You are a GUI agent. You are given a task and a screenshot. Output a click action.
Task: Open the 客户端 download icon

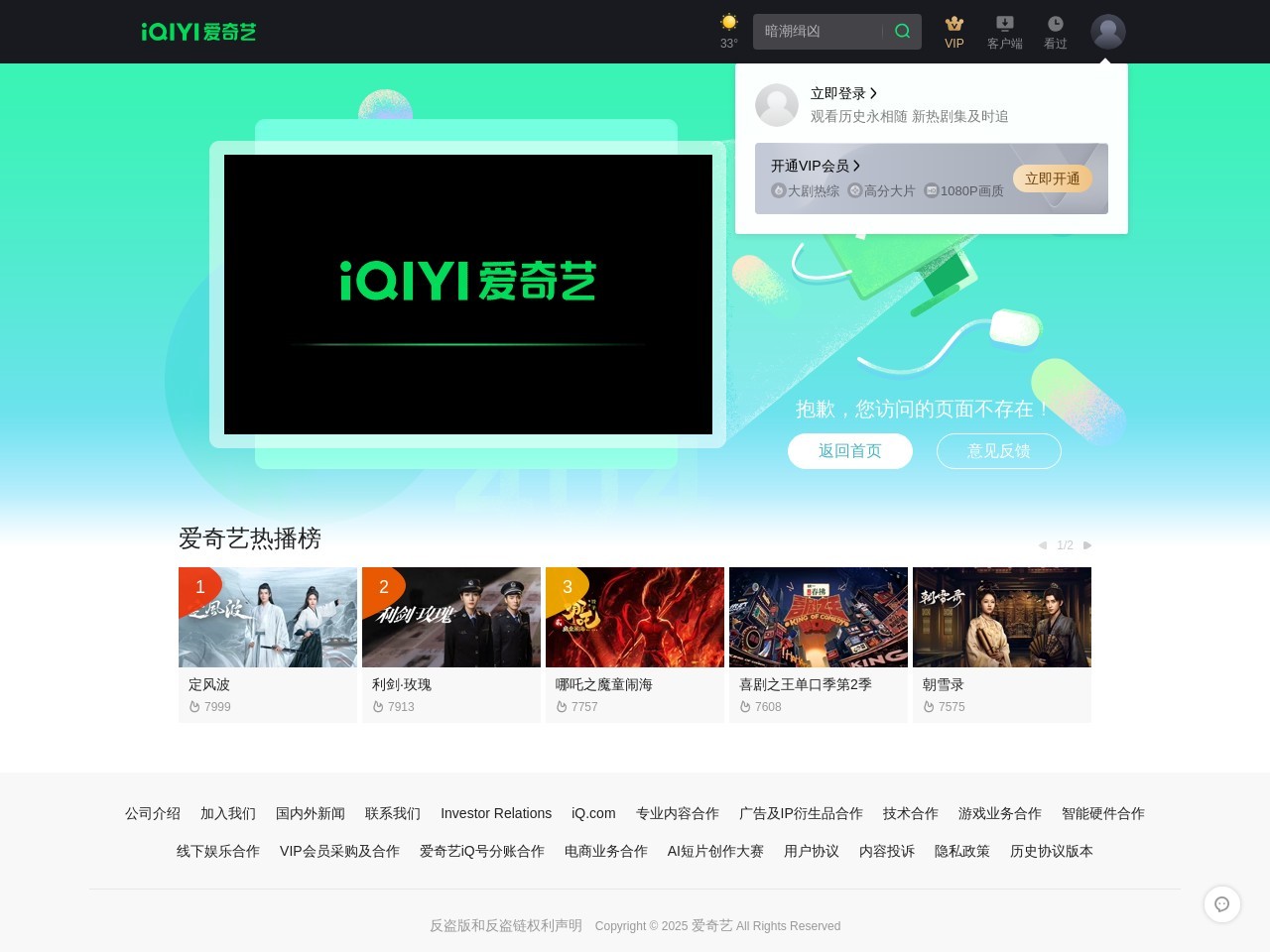coord(1004,24)
